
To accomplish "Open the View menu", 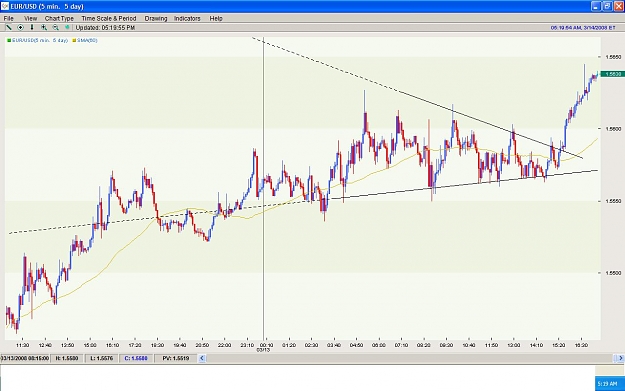I will (30, 18).
